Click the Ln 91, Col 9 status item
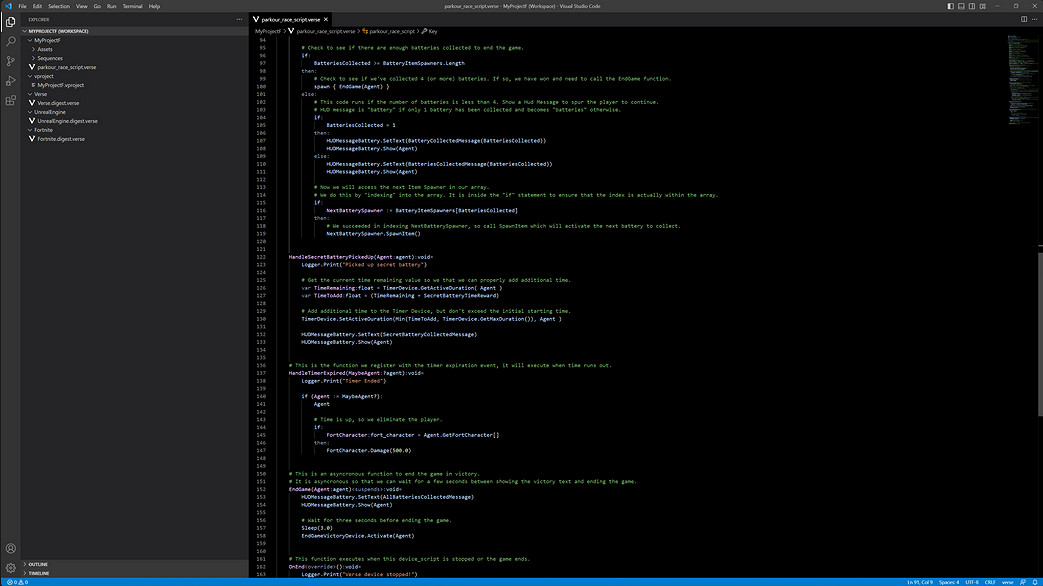The height and width of the screenshot is (586, 1043). tap(920, 581)
